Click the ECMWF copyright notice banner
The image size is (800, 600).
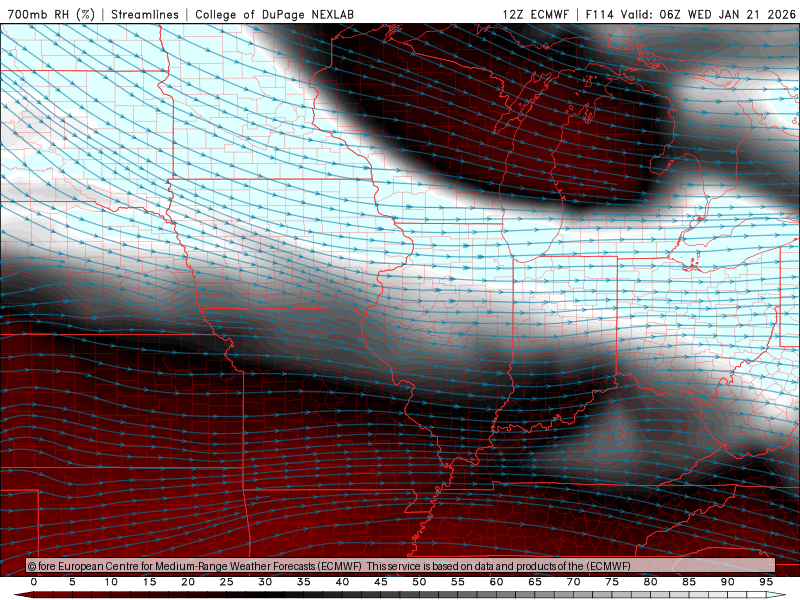point(400,566)
